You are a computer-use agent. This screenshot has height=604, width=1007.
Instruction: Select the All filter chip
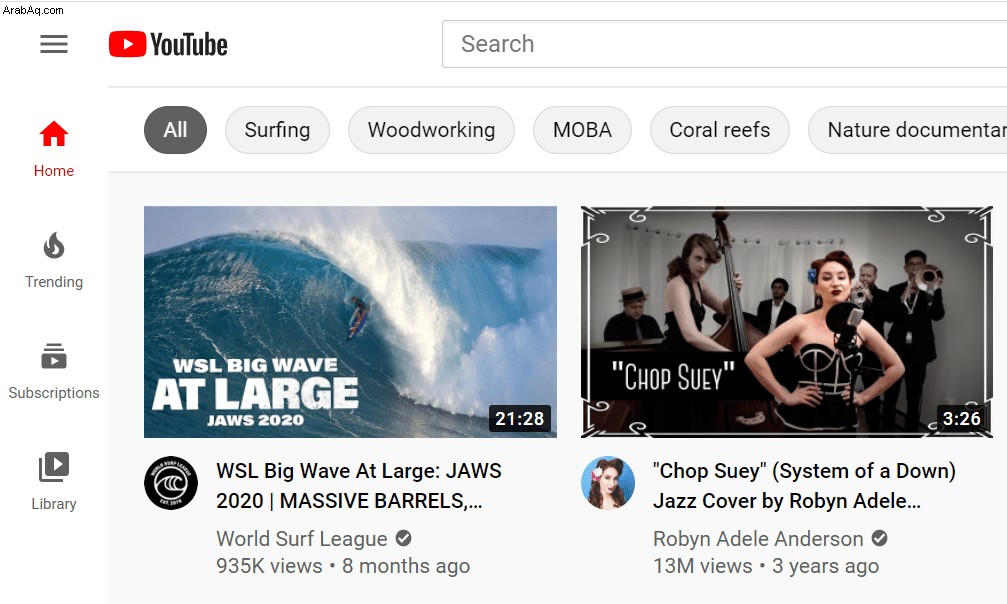[175, 130]
